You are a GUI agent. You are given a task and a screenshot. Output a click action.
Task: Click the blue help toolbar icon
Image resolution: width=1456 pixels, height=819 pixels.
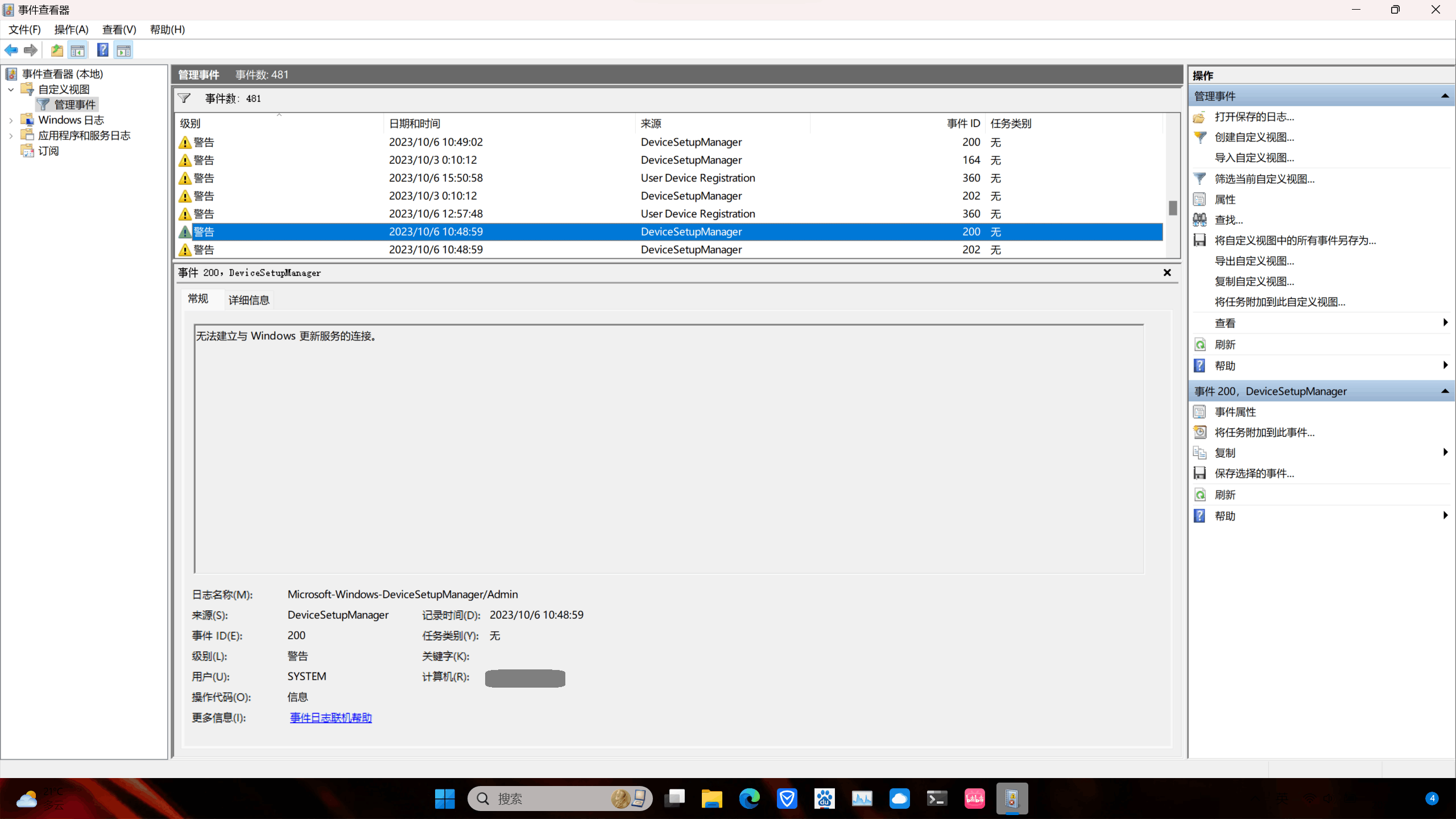[x=102, y=50]
